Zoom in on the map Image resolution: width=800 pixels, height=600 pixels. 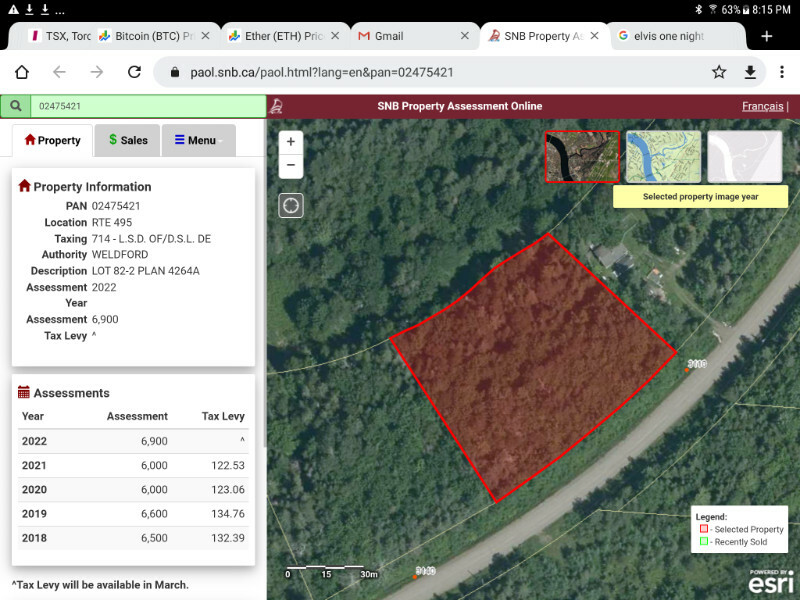[291, 142]
